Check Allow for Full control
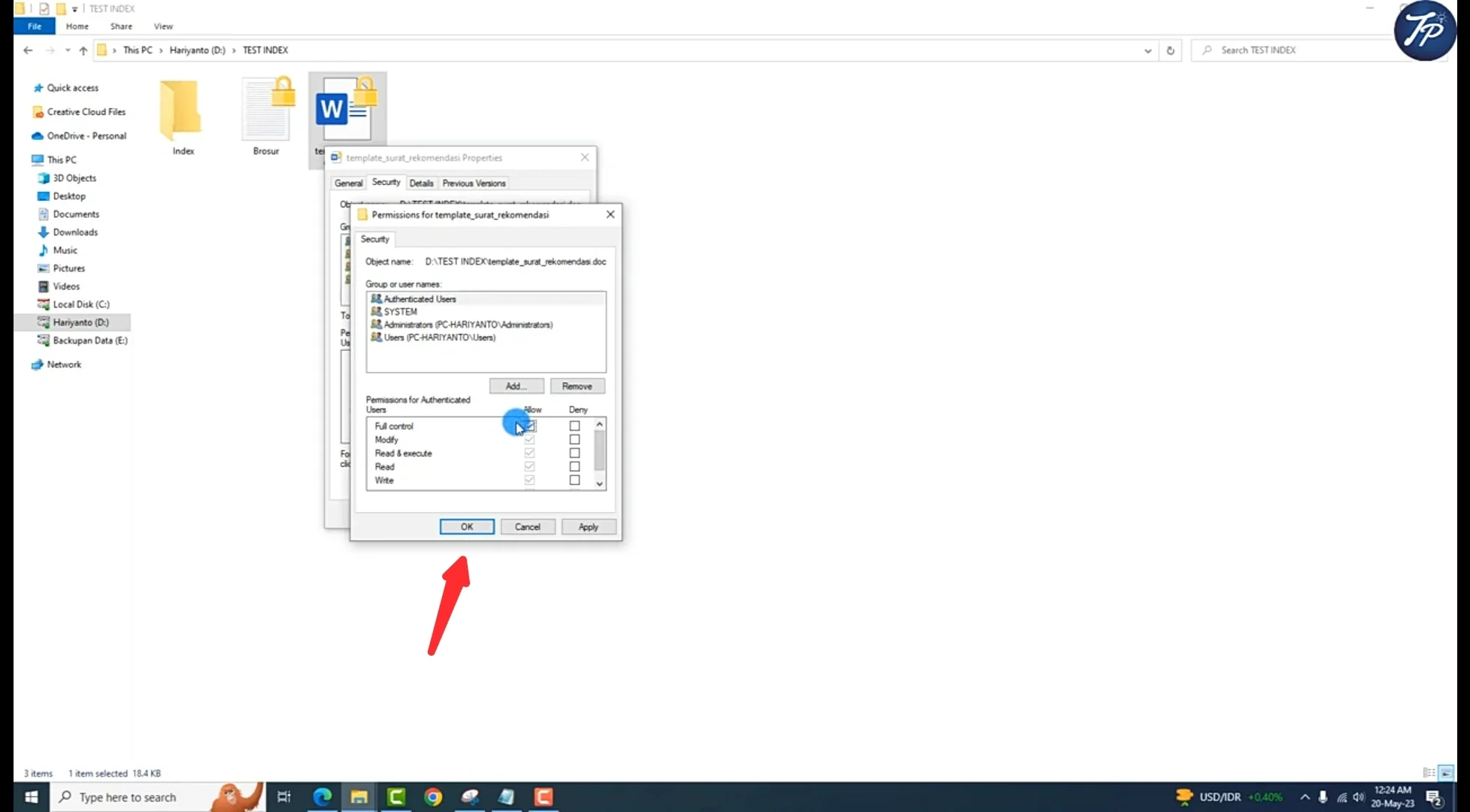The image size is (1470, 812). click(529, 426)
